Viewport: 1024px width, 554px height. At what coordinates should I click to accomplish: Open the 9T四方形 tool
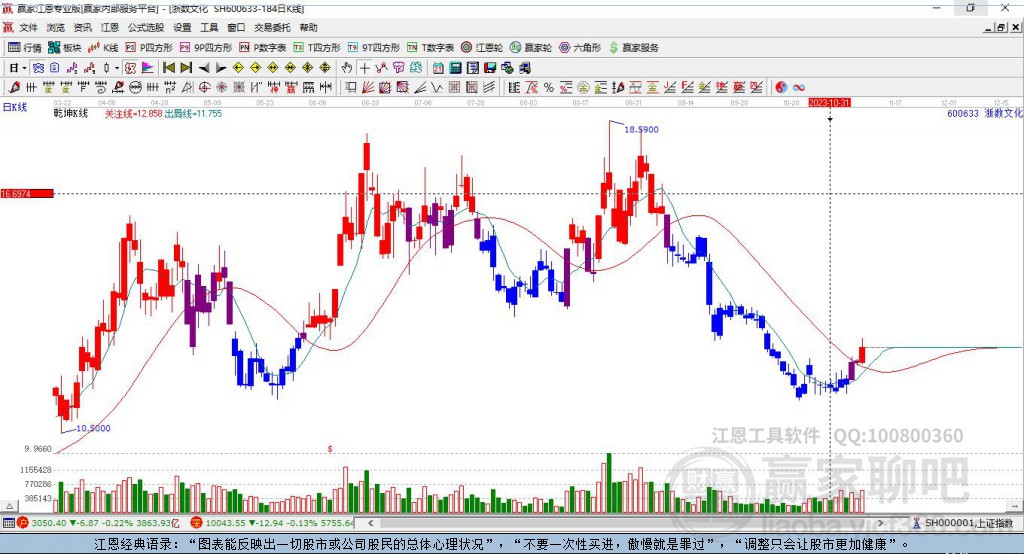point(374,48)
